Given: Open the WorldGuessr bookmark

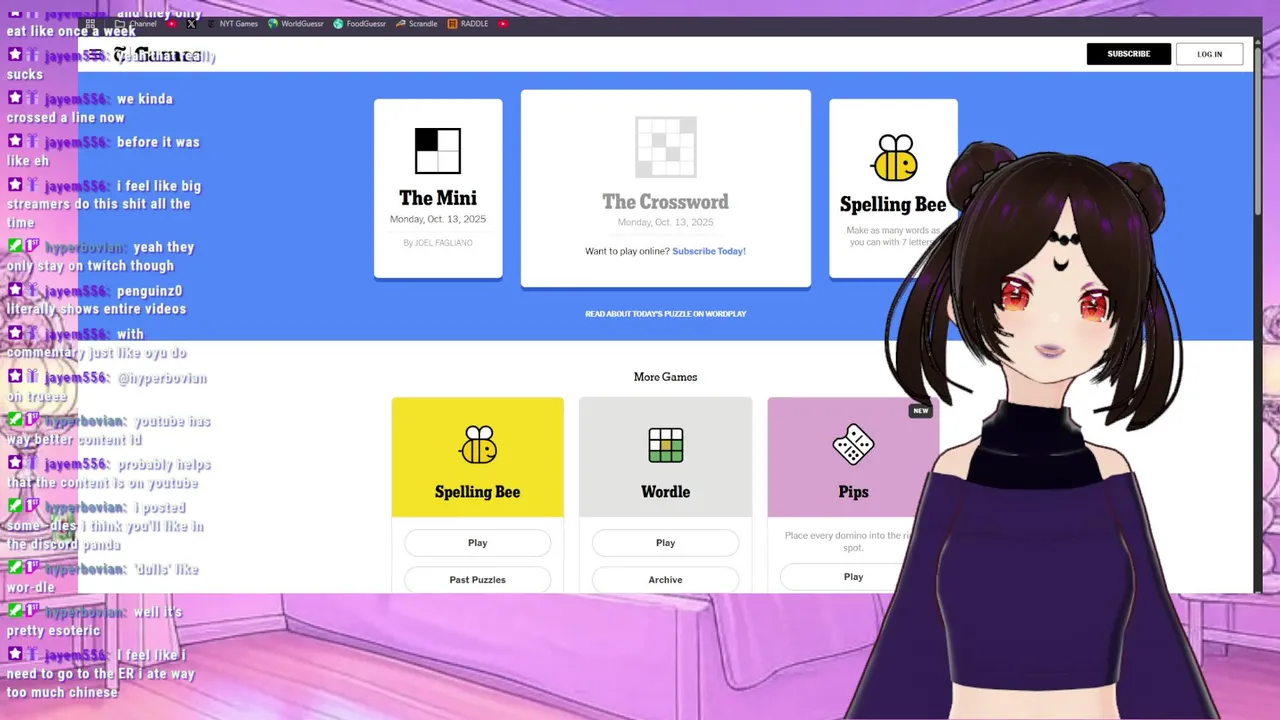Looking at the screenshot, I should click(x=296, y=23).
